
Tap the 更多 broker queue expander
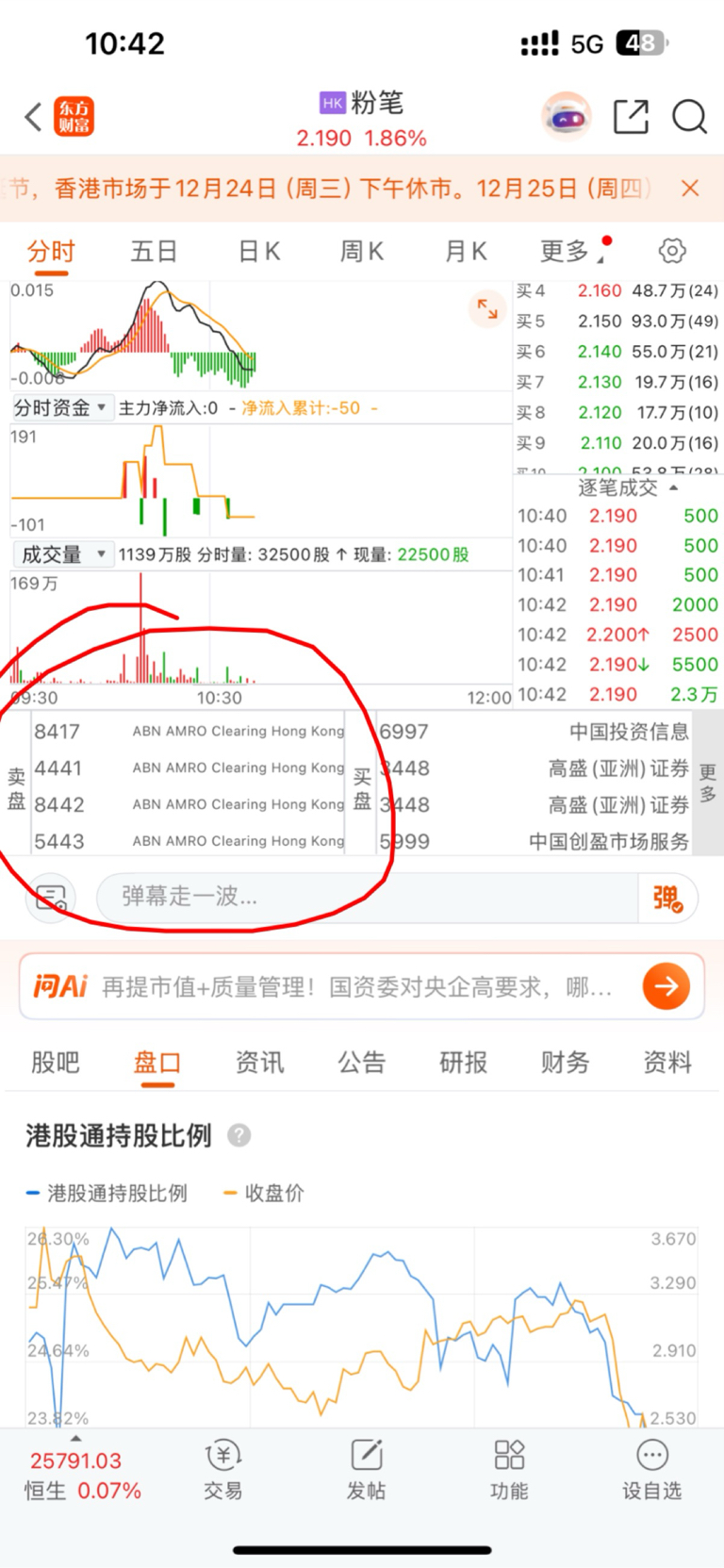[708, 784]
